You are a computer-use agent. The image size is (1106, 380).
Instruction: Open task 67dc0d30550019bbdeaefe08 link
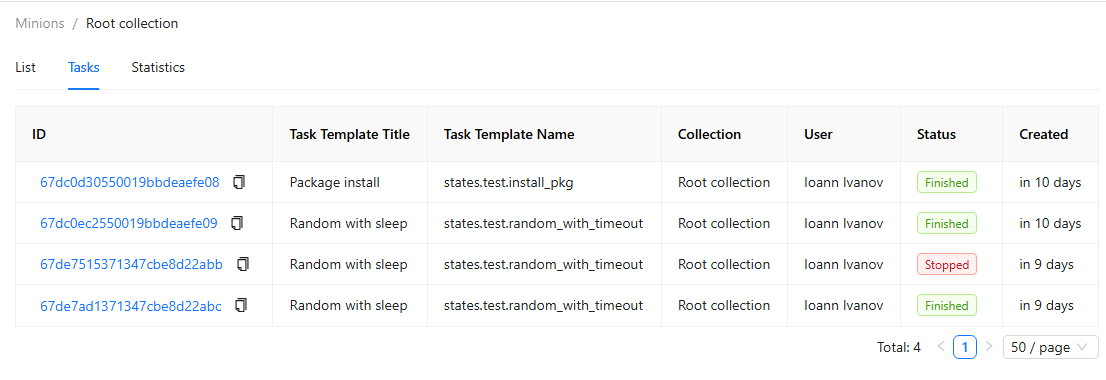point(130,183)
